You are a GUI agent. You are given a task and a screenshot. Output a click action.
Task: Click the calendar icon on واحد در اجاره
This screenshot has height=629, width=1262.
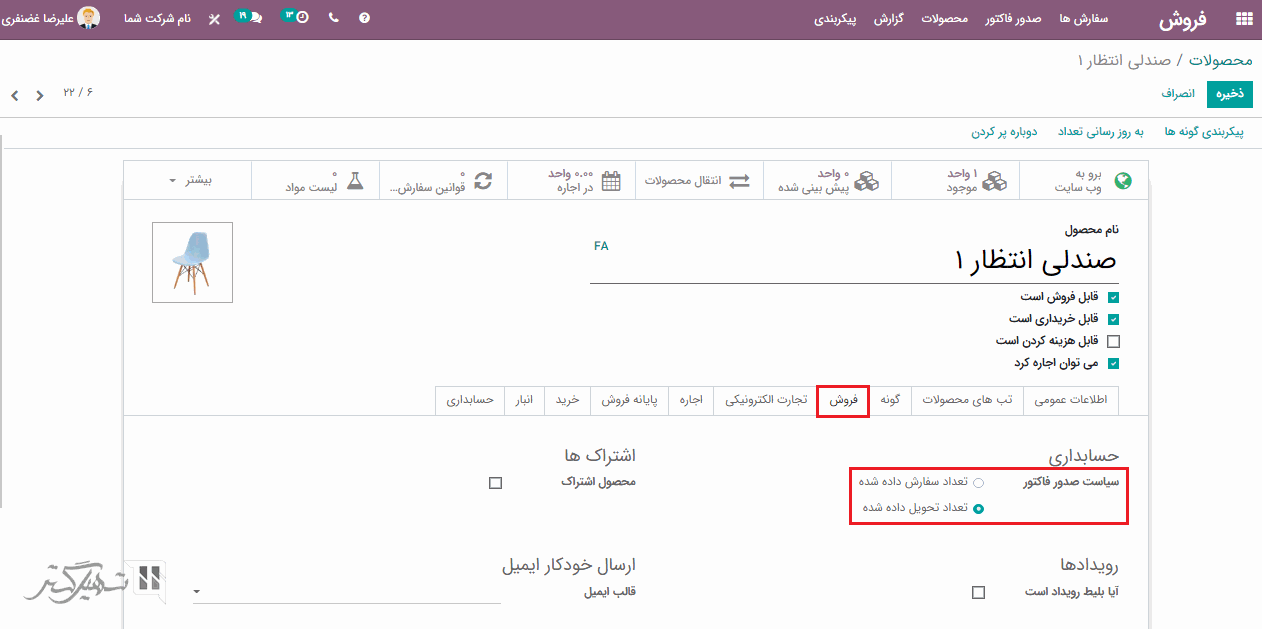pyautogui.click(x=609, y=181)
